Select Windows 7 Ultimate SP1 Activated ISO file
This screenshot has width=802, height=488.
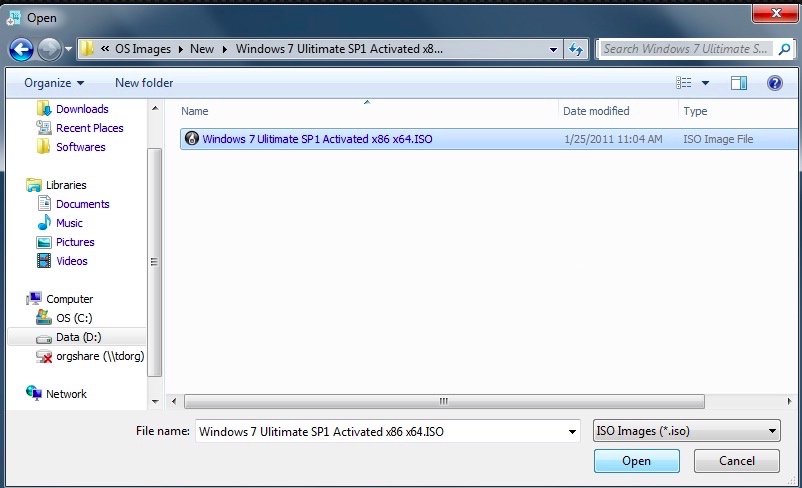pyautogui.click(x=488, y=139)
